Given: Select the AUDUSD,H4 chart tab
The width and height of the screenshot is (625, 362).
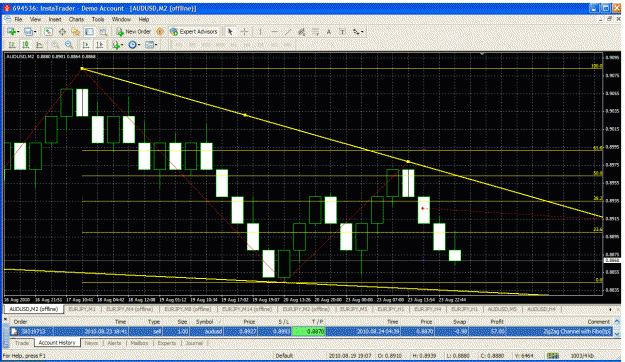Looking at the screenshot, I should pyautogui.click(x=541, y=309).
